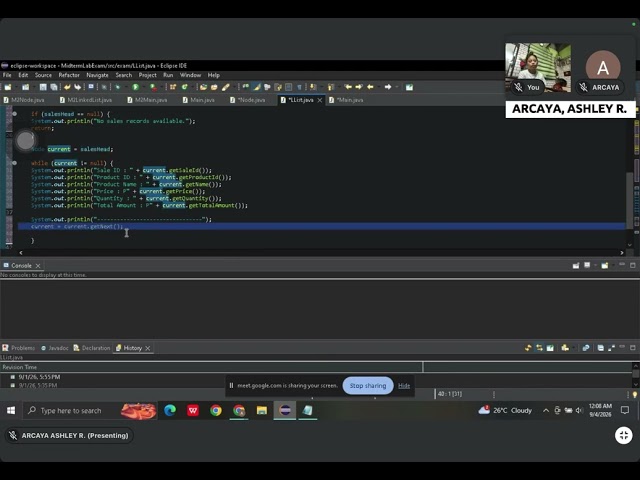Open the Problems view tab
This screenshot has height=480, width=640.
point(19,348)
